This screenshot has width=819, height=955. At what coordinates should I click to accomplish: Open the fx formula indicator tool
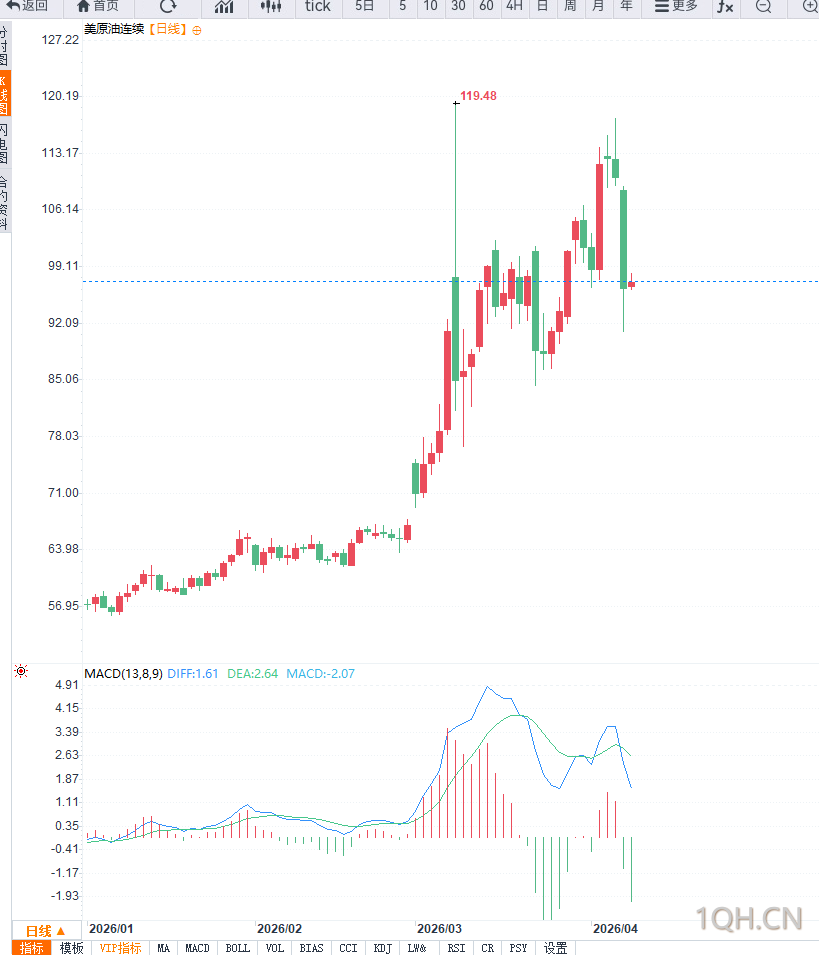[725, 6]
